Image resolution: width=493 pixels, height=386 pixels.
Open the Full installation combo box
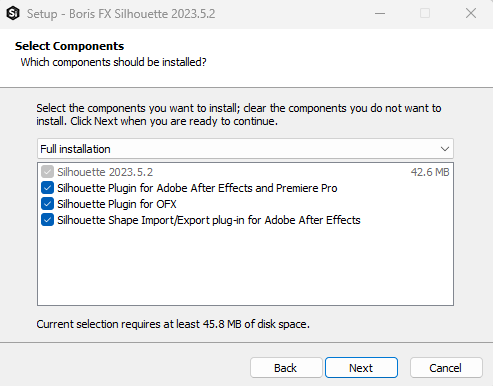click(245, 149)
